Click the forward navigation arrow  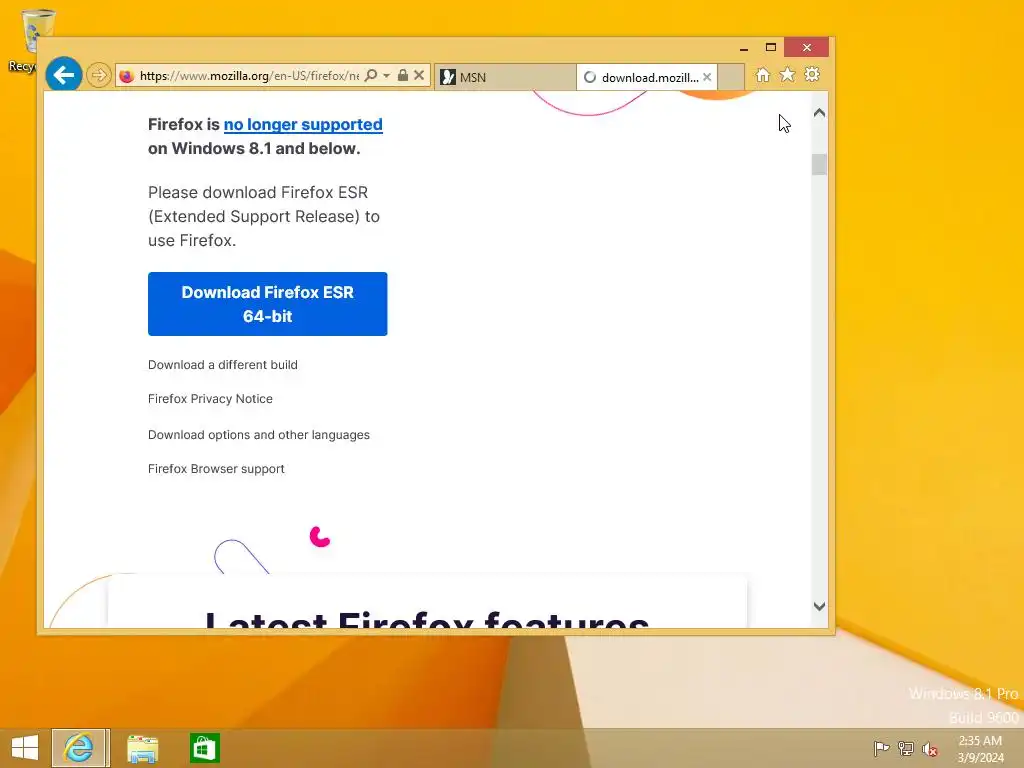click(99, 75)
